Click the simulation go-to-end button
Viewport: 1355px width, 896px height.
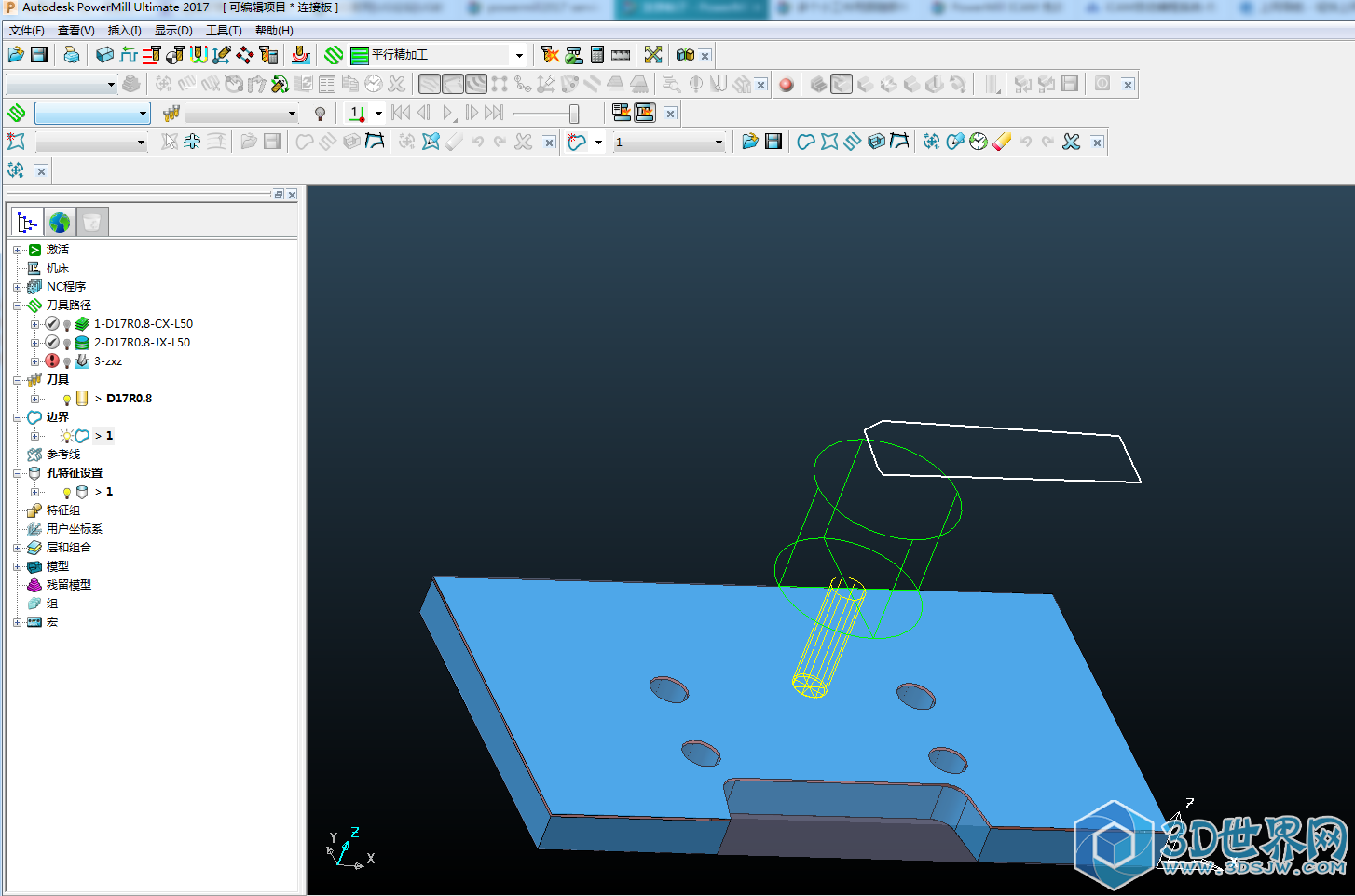tap(495, 113)
